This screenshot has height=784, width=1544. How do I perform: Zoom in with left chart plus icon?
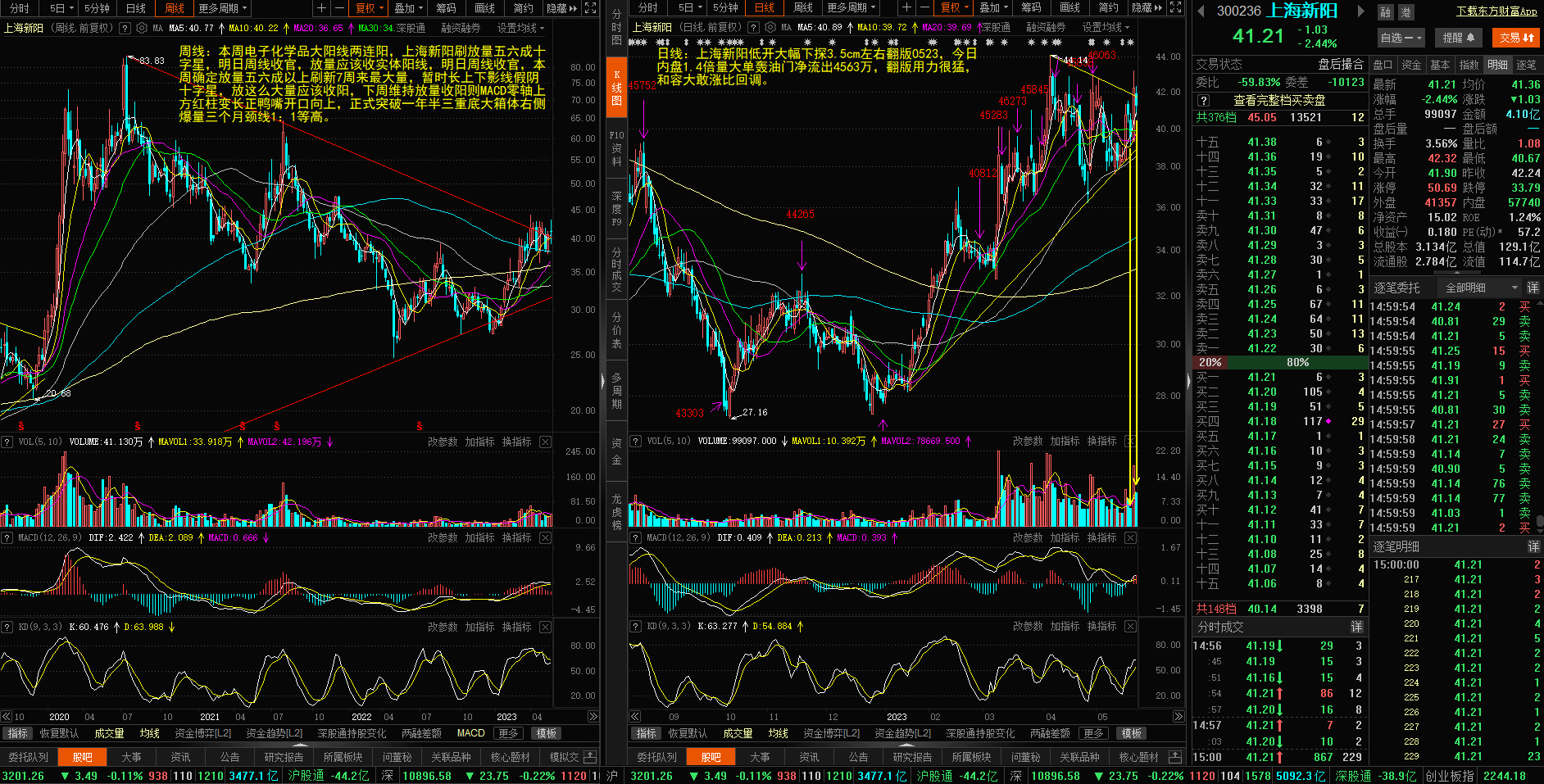point(322,8)
